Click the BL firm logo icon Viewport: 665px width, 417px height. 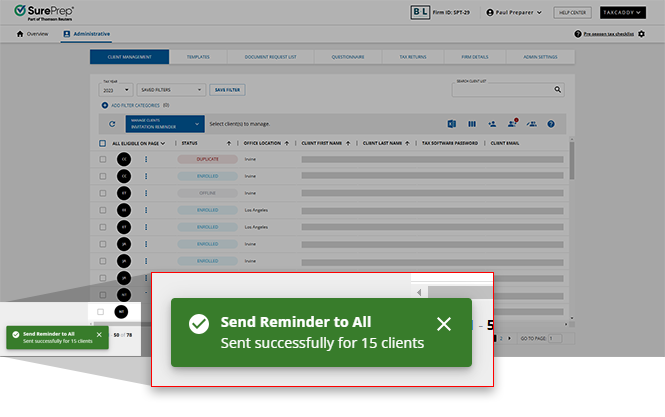click(x=420, y=12)
